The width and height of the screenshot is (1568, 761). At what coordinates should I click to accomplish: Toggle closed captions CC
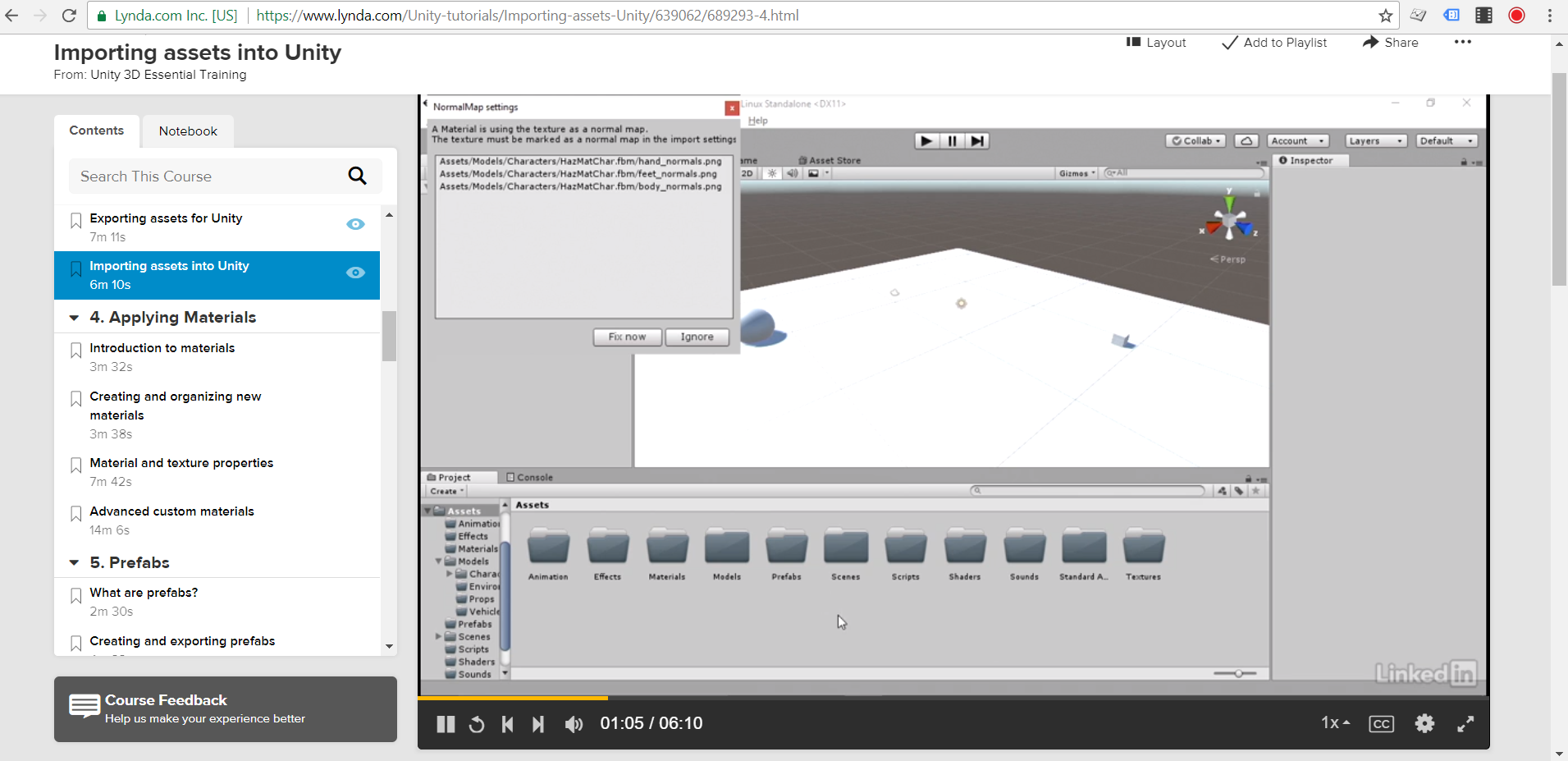coord(1382,724)
